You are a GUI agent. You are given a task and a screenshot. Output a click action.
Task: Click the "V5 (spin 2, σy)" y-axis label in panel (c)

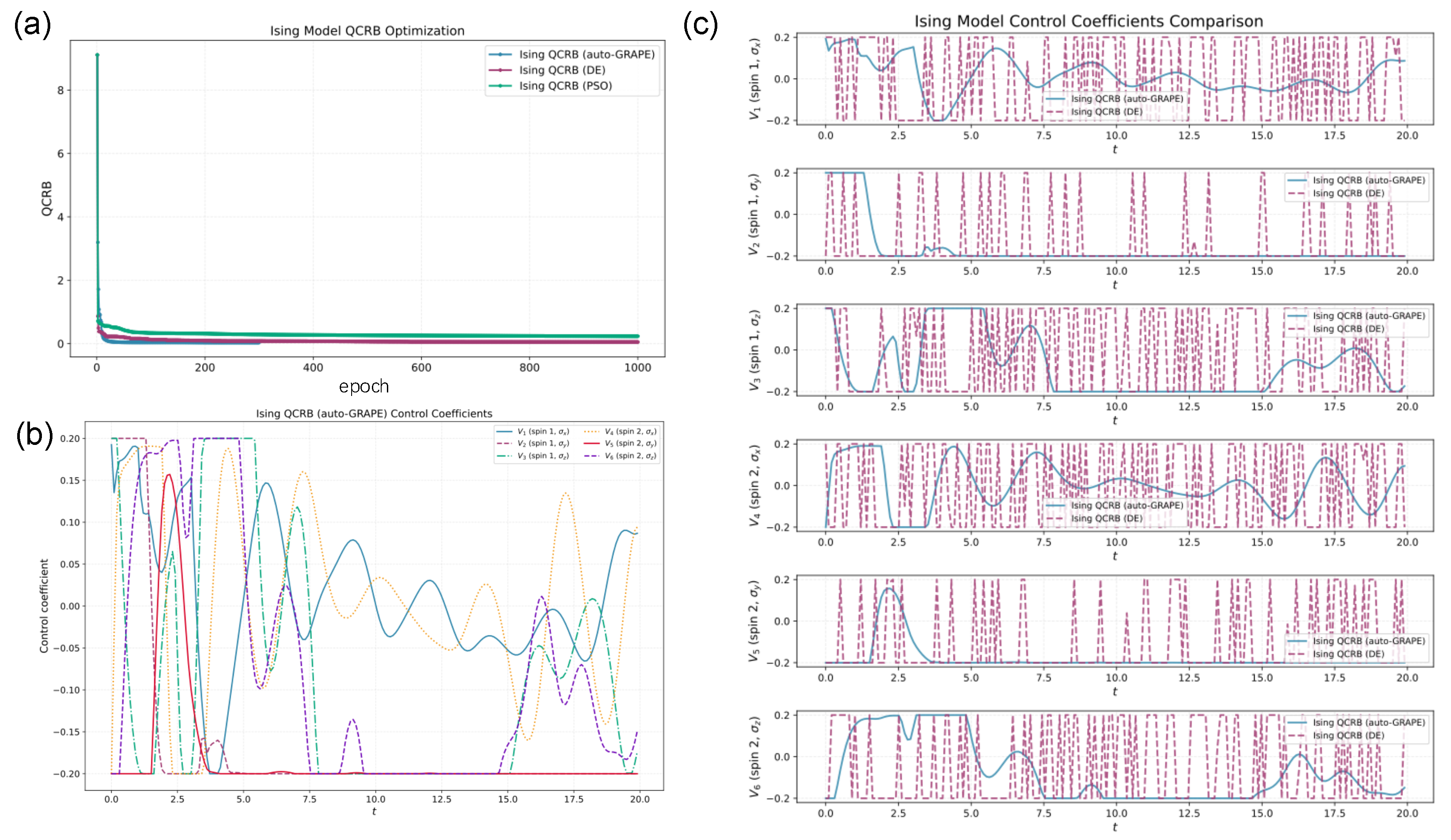click(x=754, y=621)
